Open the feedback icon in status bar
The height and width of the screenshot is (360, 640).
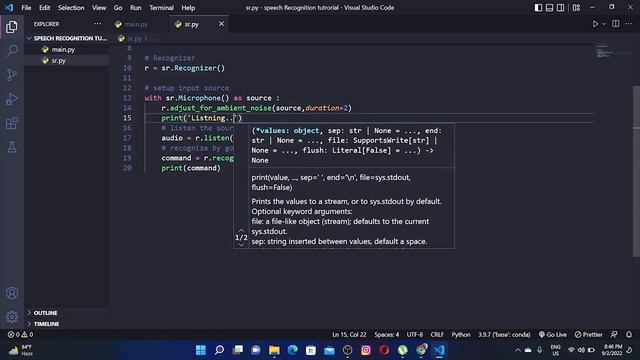pos(614,335)
